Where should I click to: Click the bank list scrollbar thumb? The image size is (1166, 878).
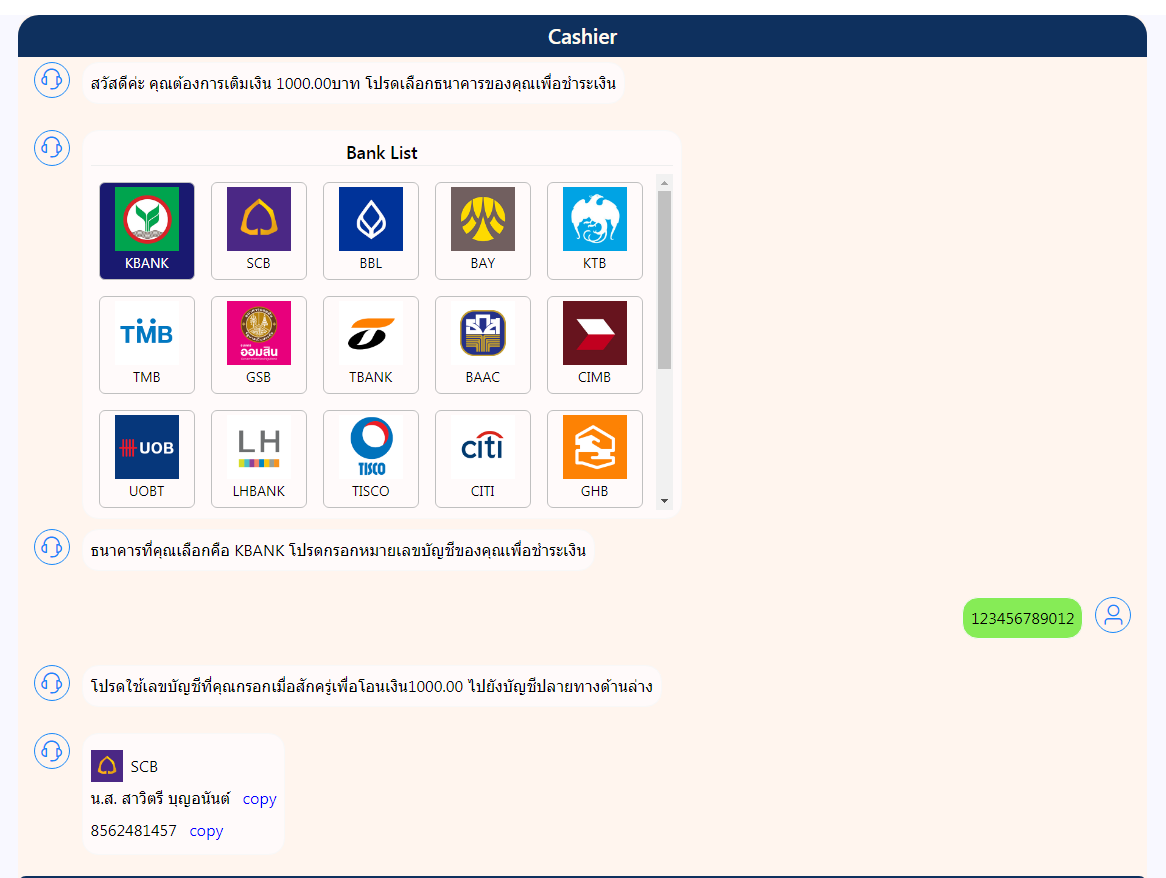(x=665, y=280)
